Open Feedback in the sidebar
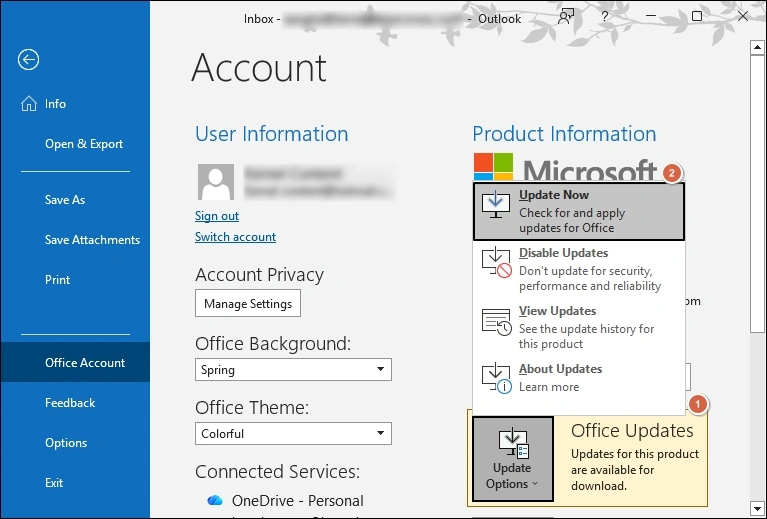The height and width of the screenshot is (519, 767). pyautogui.click(x=75, y=403)
